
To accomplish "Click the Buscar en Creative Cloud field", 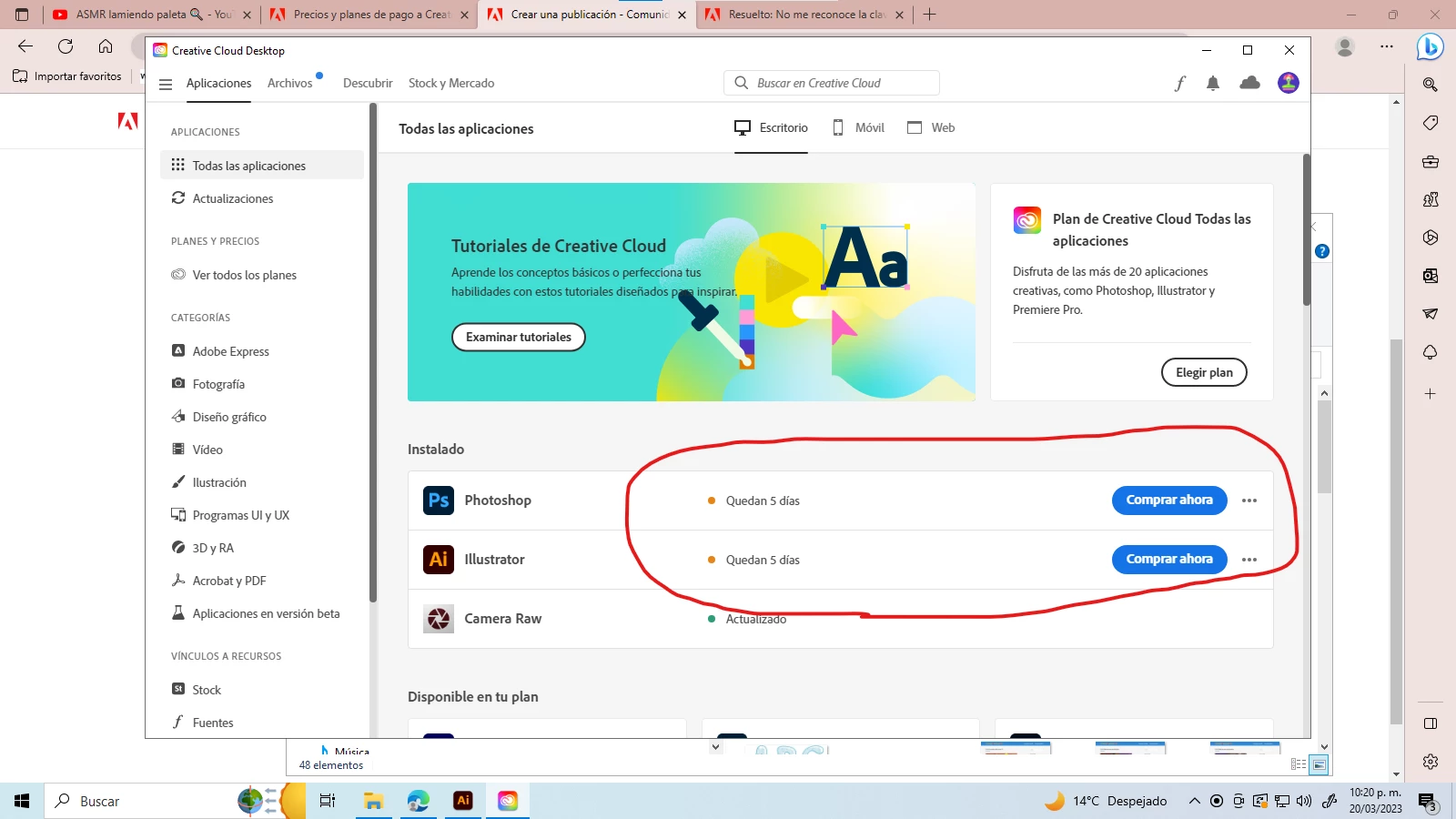I will (832, 83).
